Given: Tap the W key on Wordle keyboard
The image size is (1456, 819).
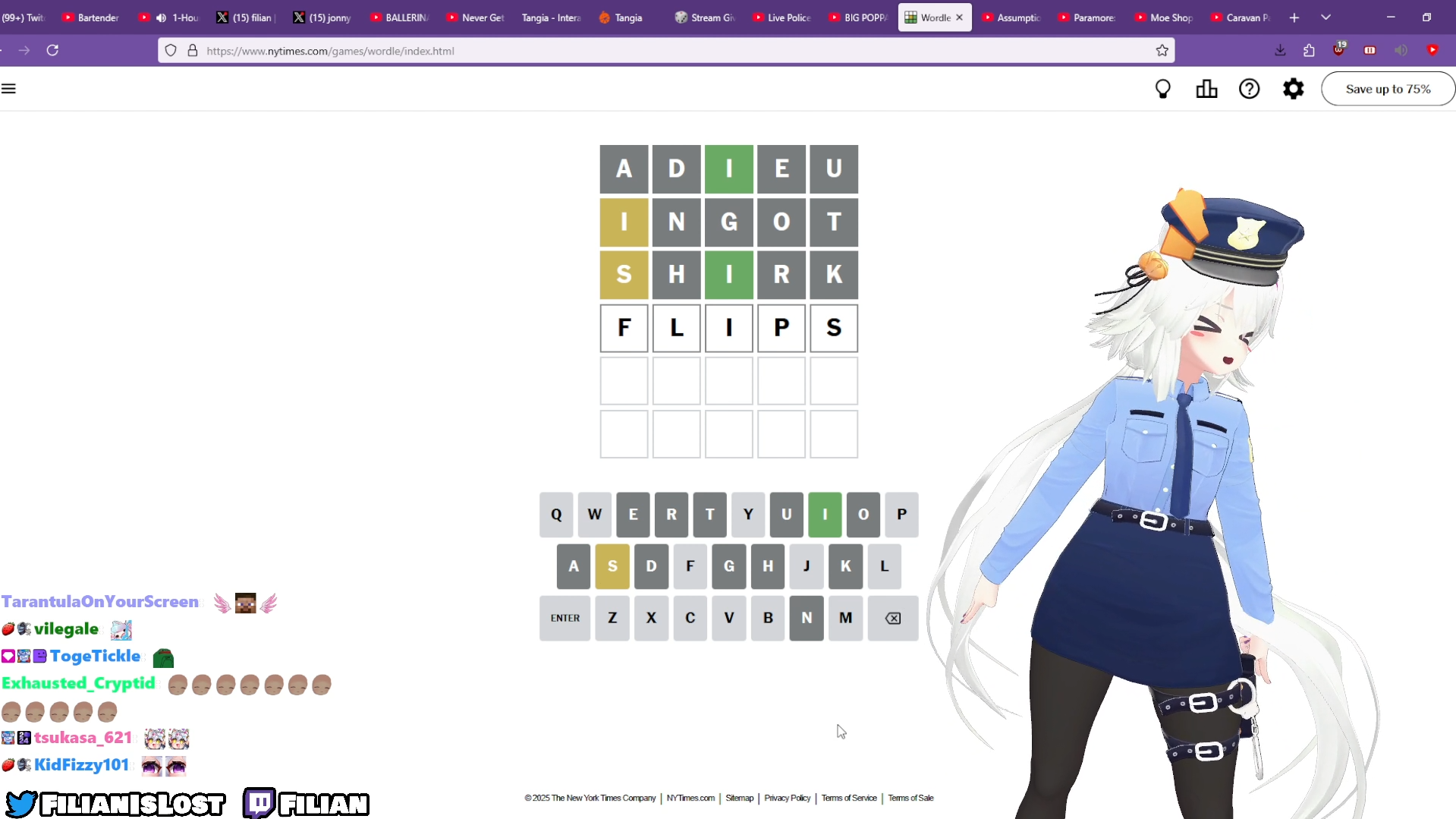Looking at the screenshot, I should [595, 515].
